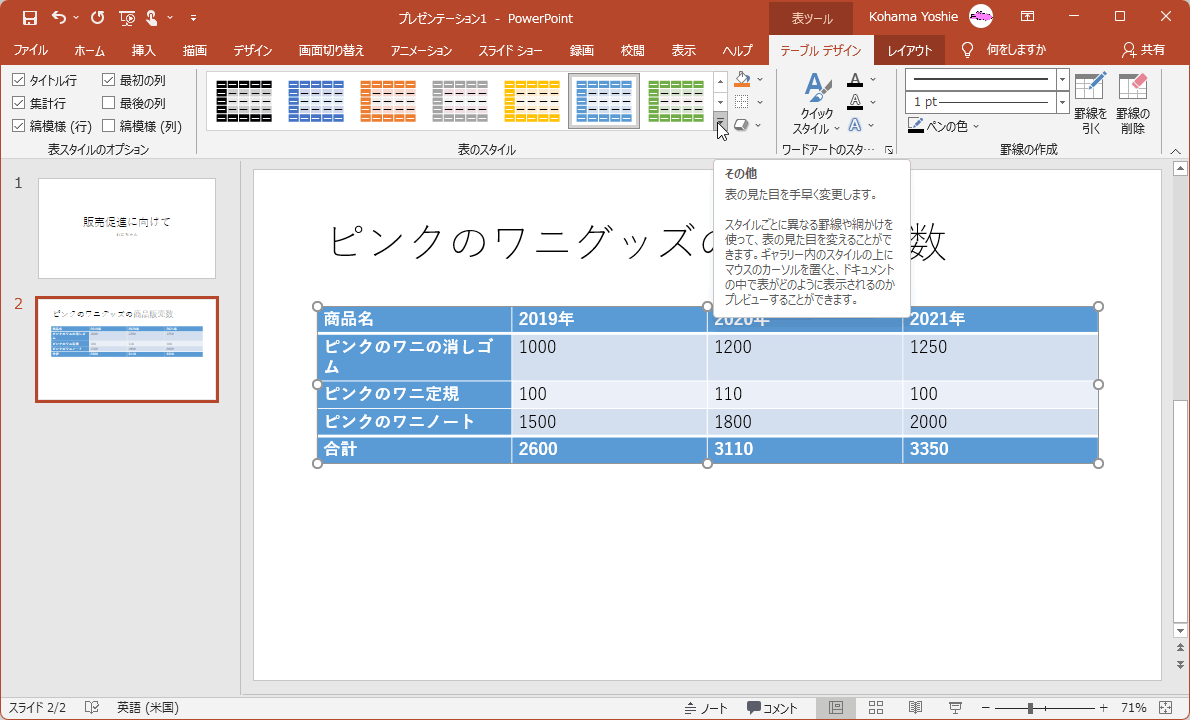Click the table Borders icon
The image size is (1190, 720).
tap(742, 102)
